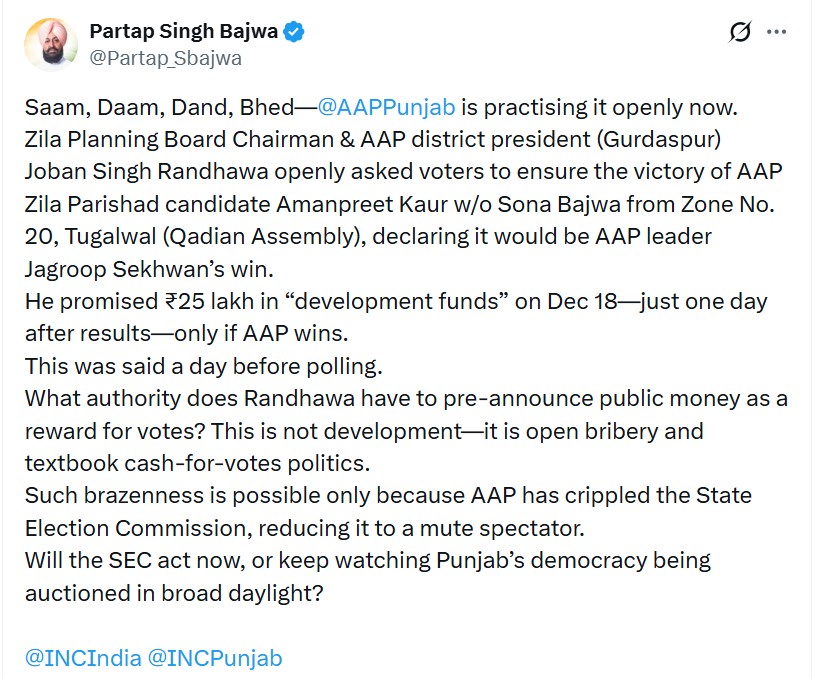Open the three-dot more options menu
This screenshot has height=679, width=831.
pos(776,32)
